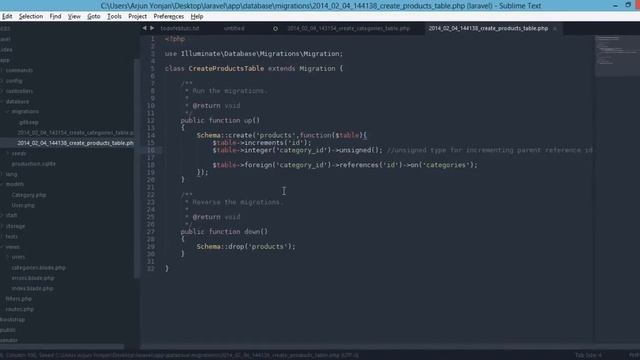This screenshot has height=360, width=640.
Task: Open filters.php in sidebar
Action: (18, 299)
